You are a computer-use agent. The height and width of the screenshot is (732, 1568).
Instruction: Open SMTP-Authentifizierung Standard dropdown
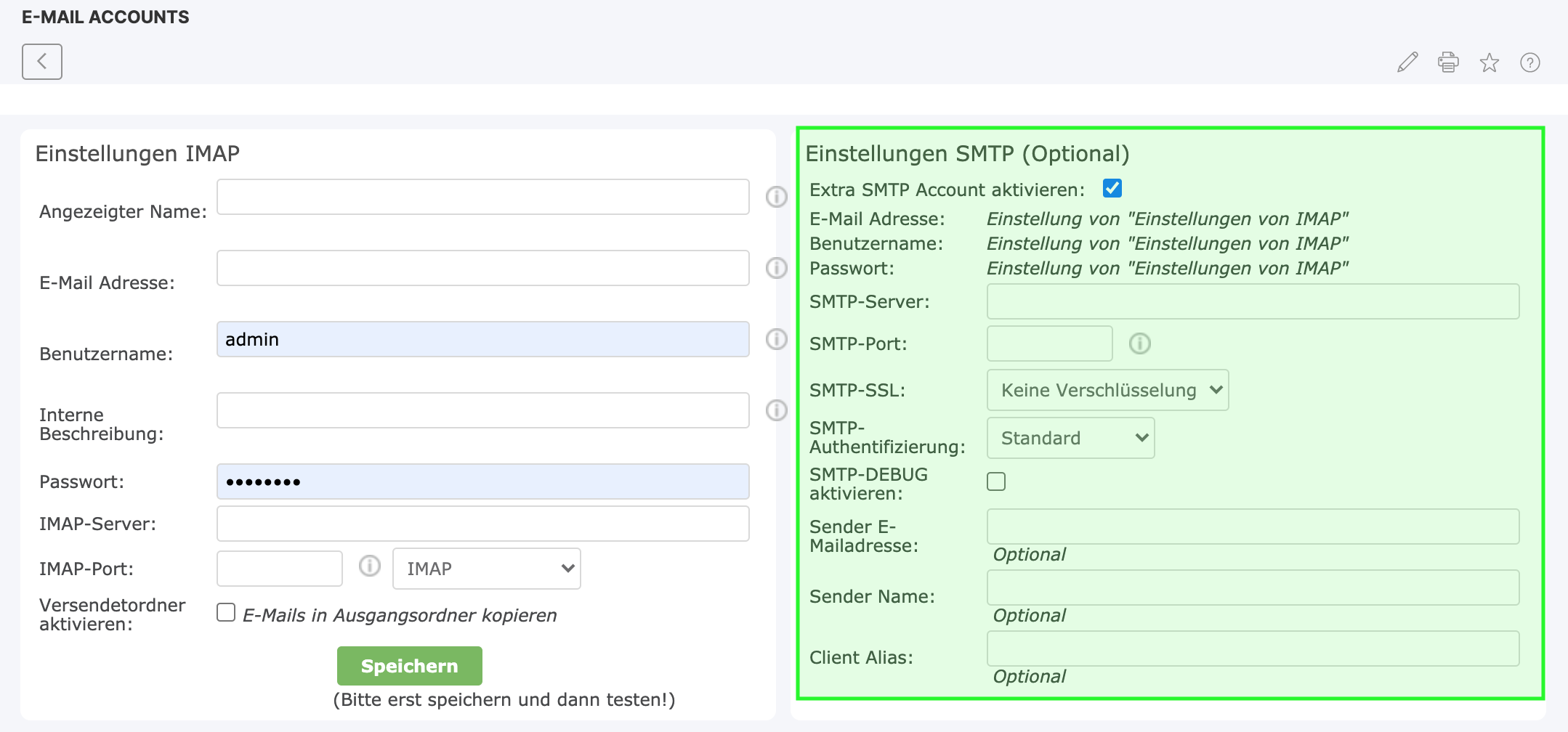(x=1070, y=438)
